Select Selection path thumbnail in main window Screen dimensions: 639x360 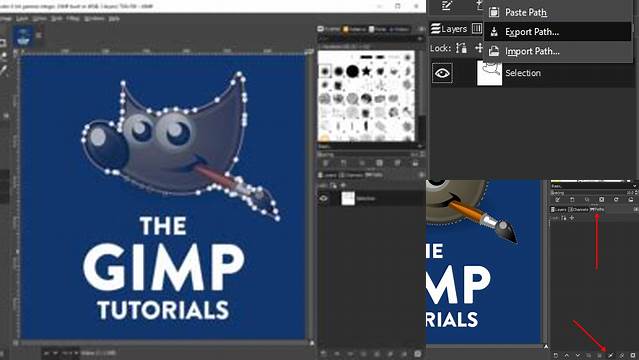click(348, 199)
